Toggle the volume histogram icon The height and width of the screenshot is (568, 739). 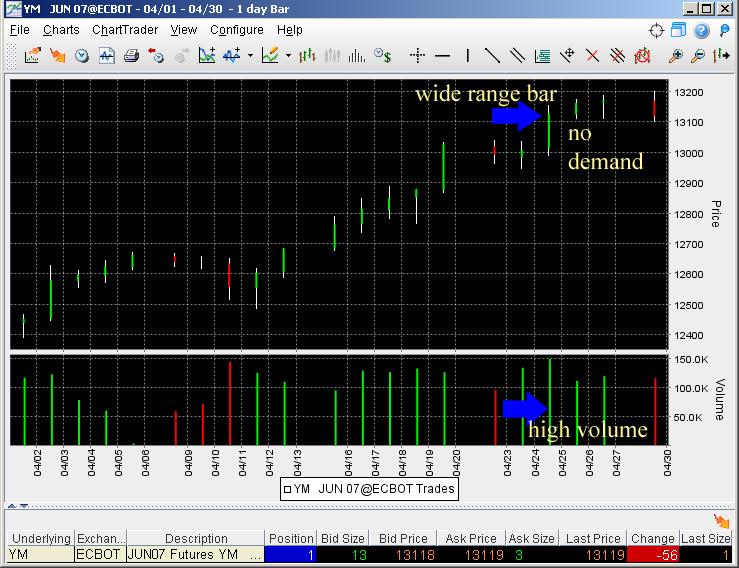pos(357,56)
